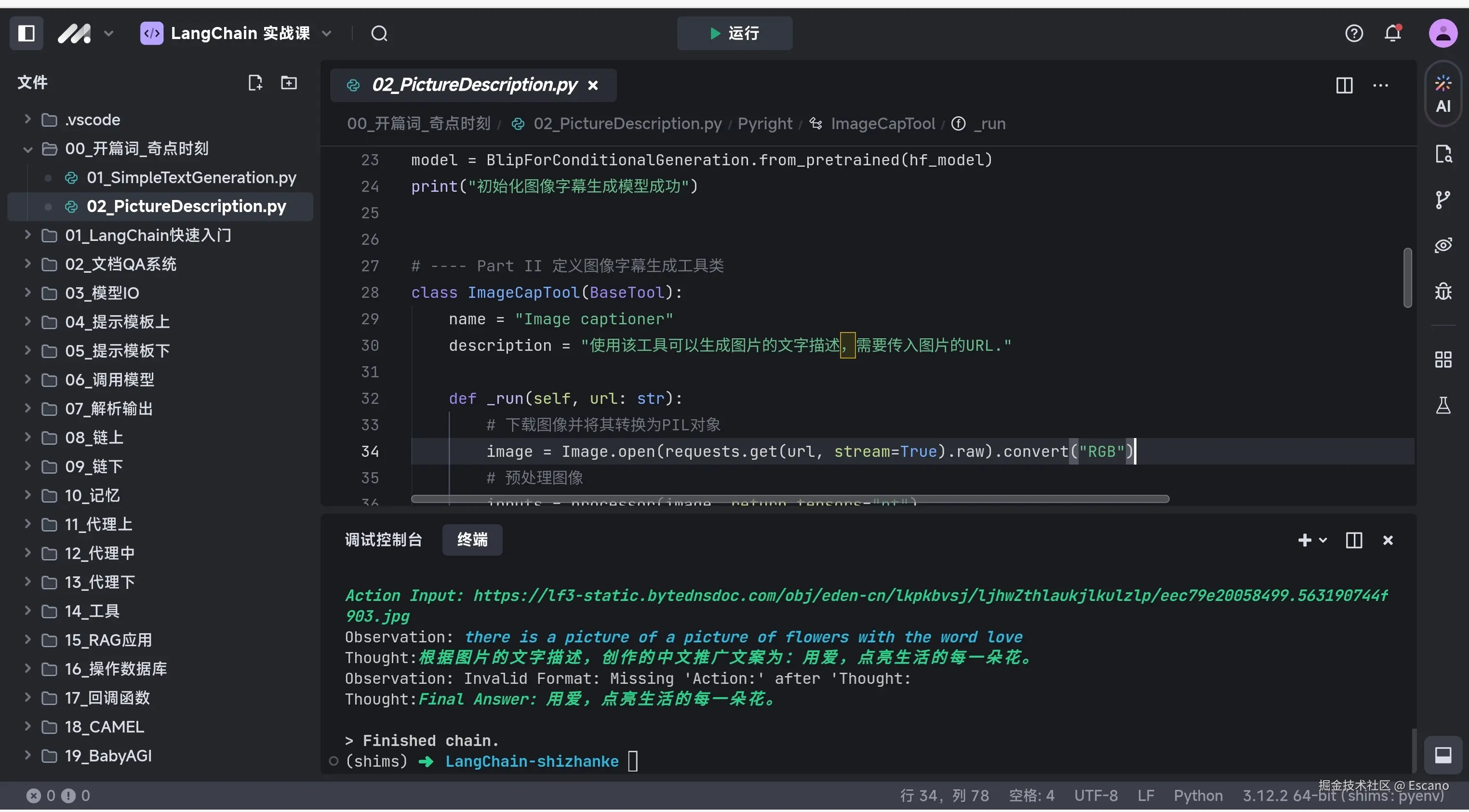Viewport: 1469px width, 812px height.
Task: Place cursor on line 28 class definition
Action: tap(547, 293)
